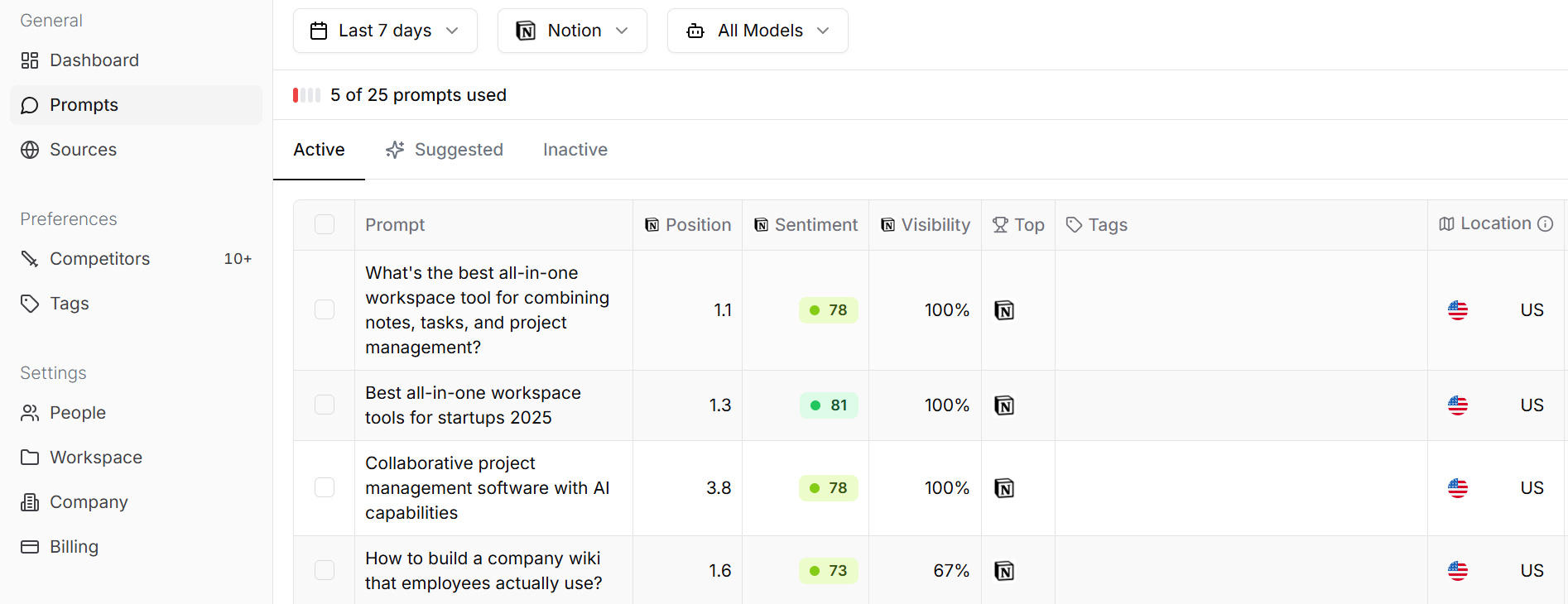Check the 'Best all-in-one workspace tools' row
1568x604 pixels.
[325, 405]
